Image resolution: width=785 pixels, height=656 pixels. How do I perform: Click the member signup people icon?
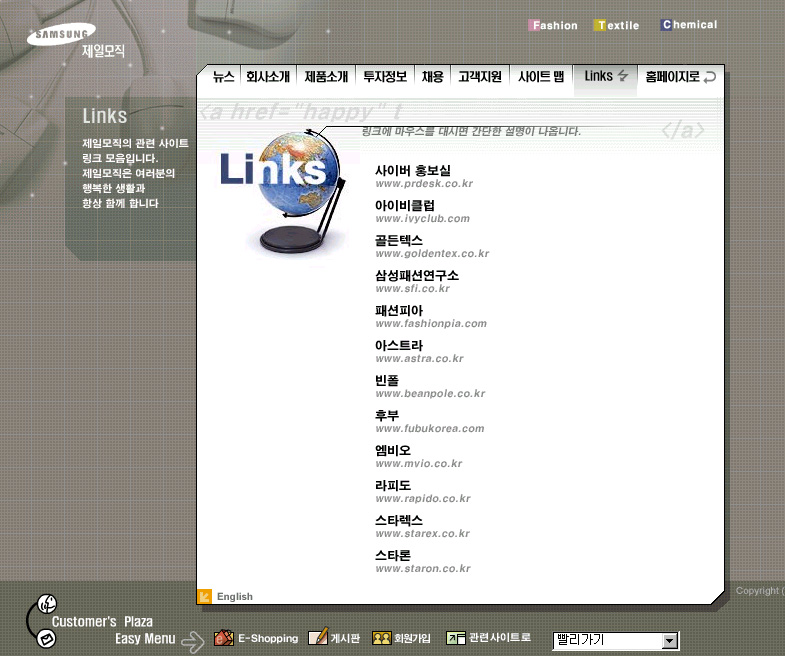[381, 638]
